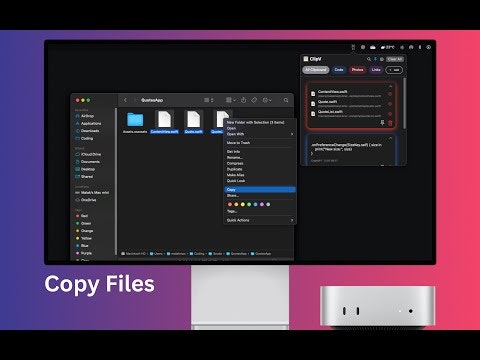Apply the green tag color in context menu
Image resolution: width=480 pixels, height=360 pixels.
pos(249,204)
